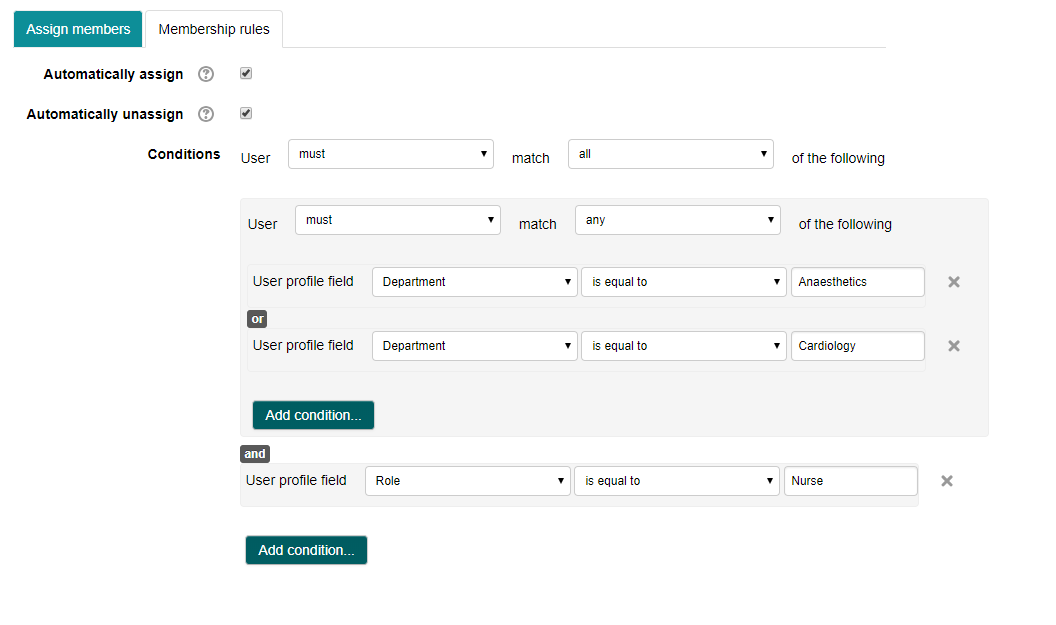Open Department dropdown in Anaesthetics row
The width and height of the screenshot is (1056, 625).
pos(474,282)
